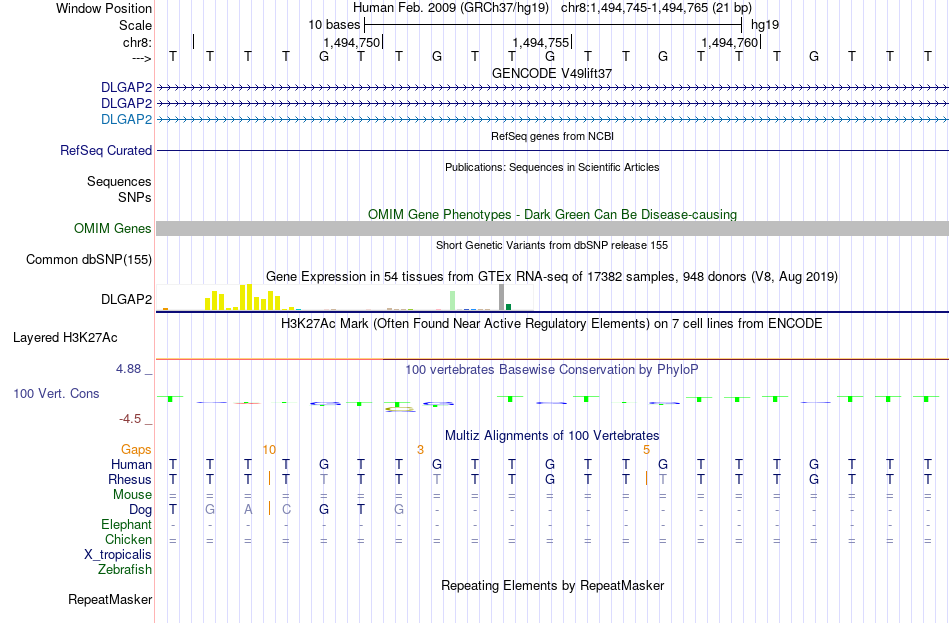950x623 pixels.
Task: Click the Dog species label
Action: coord(140,510)
